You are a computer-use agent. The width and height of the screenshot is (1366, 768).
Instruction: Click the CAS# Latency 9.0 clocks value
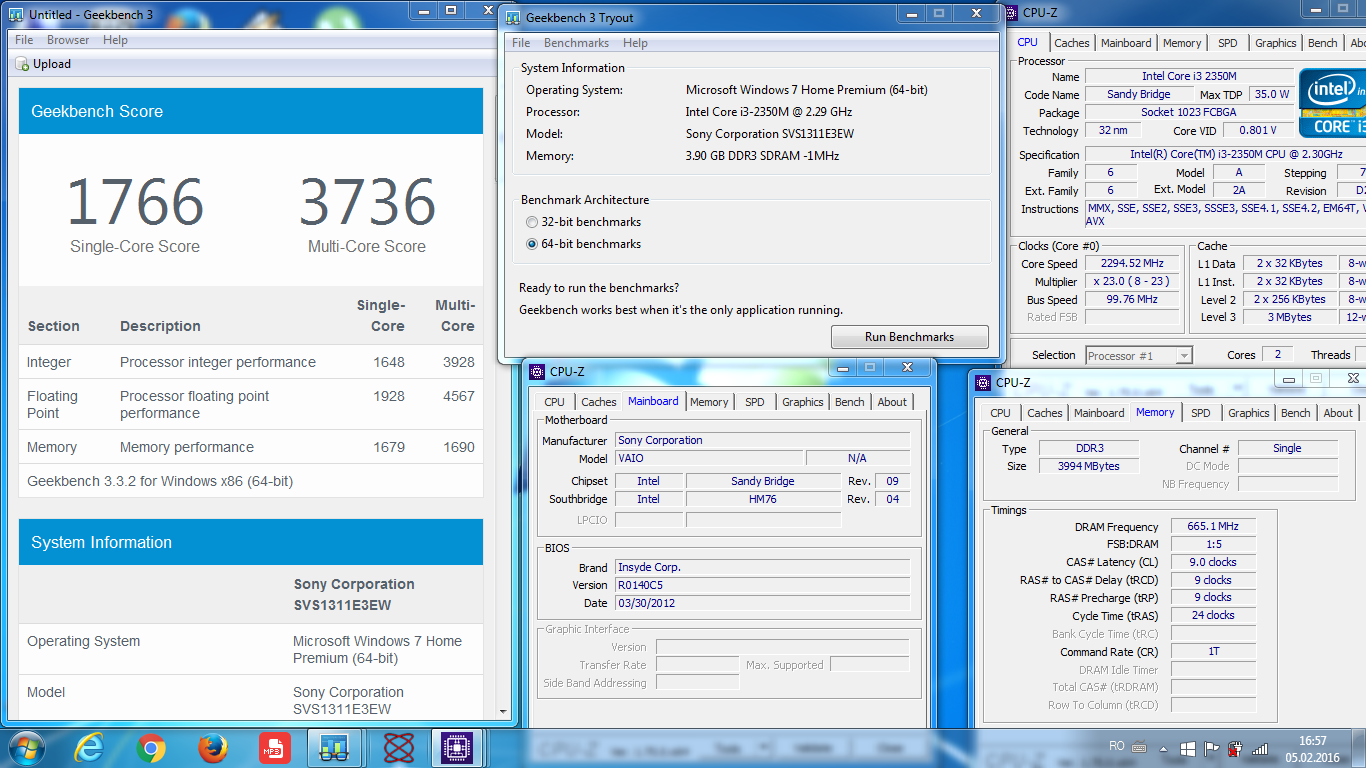coord(1212,562)
